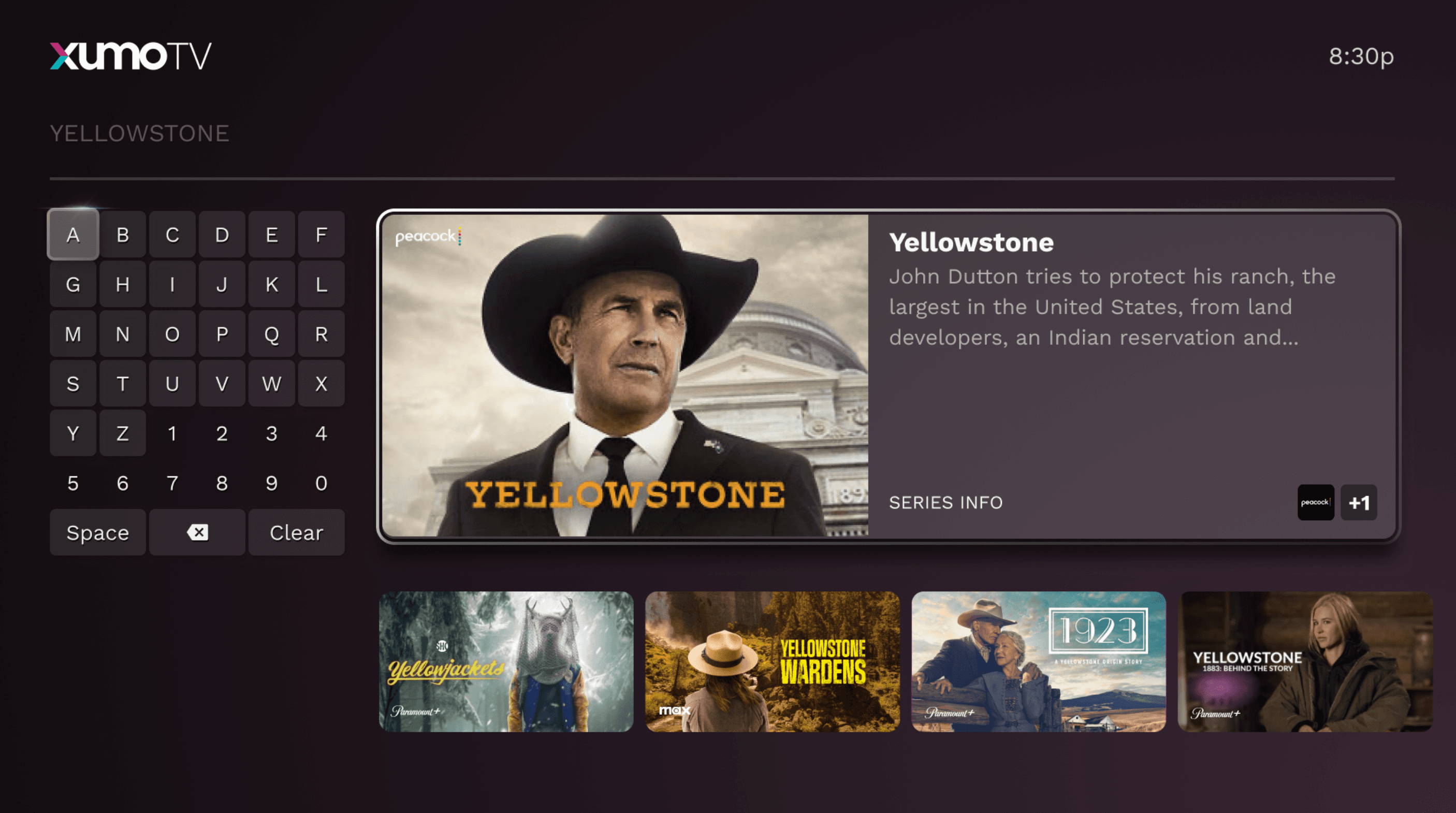Click the number 1 on keyboard
Screen dimensions: 1456x813
(172, 433)
